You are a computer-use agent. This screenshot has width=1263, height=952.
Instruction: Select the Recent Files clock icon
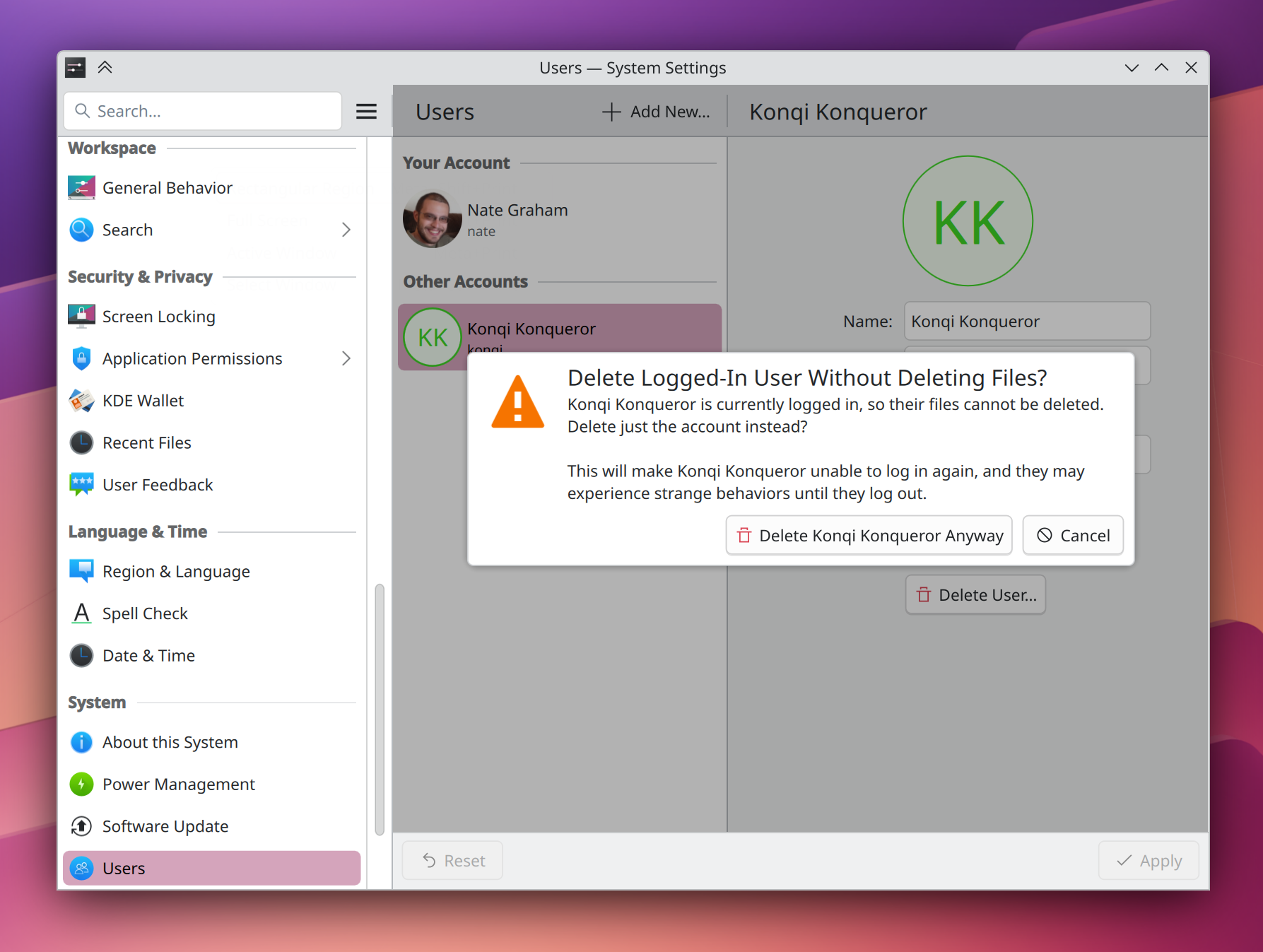tap(81, 442)
